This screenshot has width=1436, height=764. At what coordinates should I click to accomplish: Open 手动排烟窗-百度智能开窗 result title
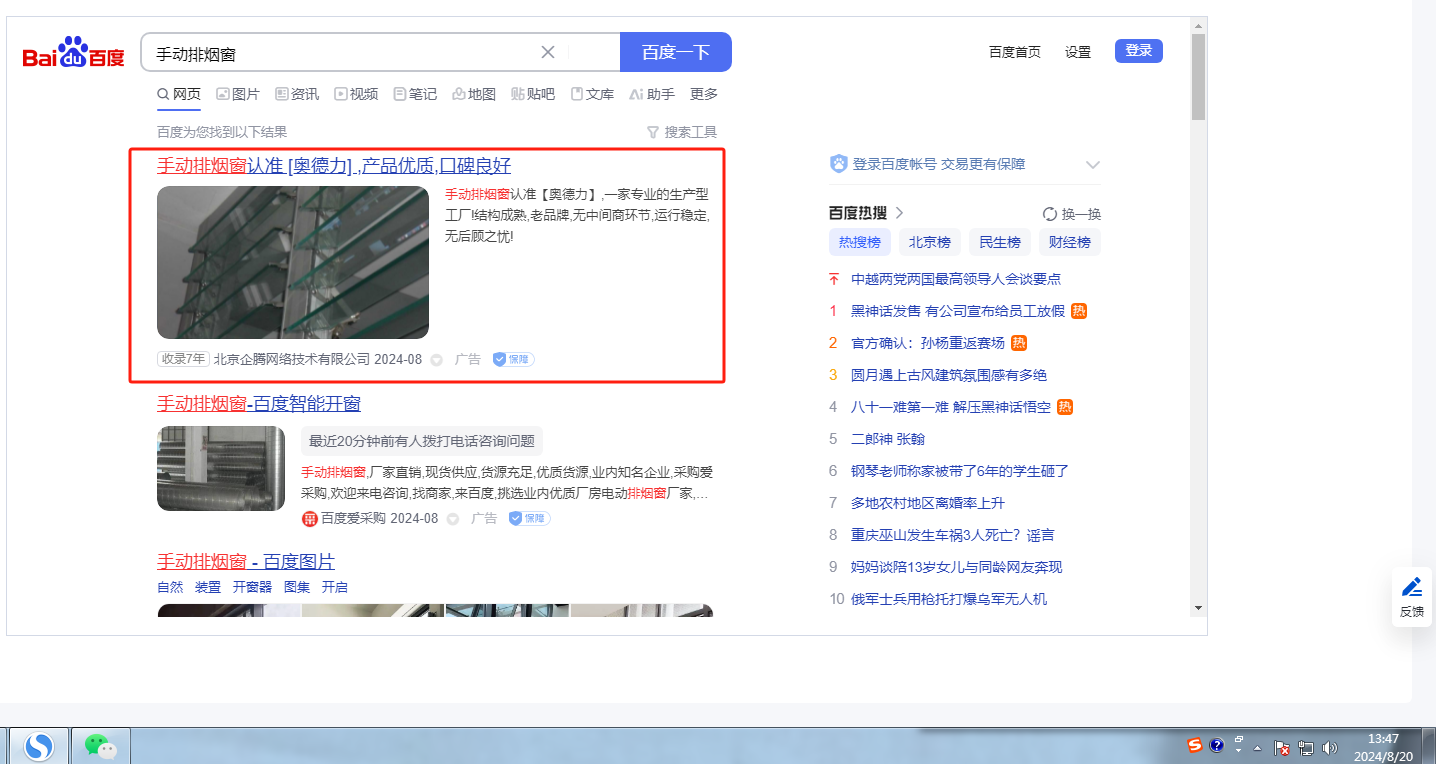(x=259, y=404)
